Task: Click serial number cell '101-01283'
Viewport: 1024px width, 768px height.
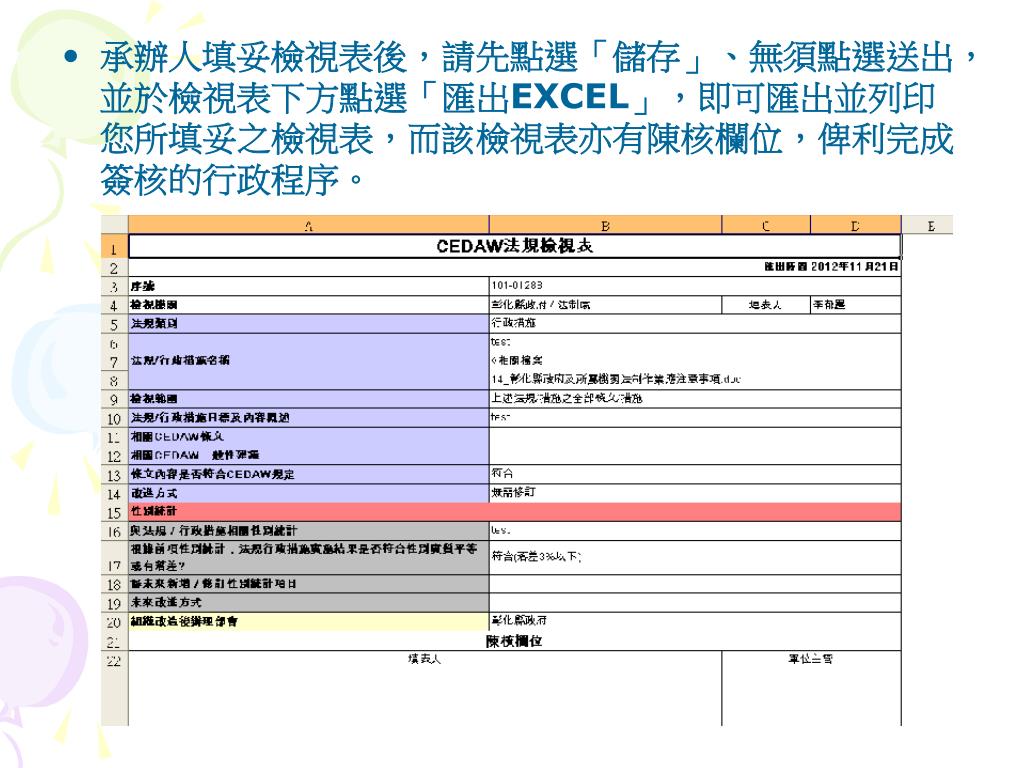Action: [x=695, y=286]
